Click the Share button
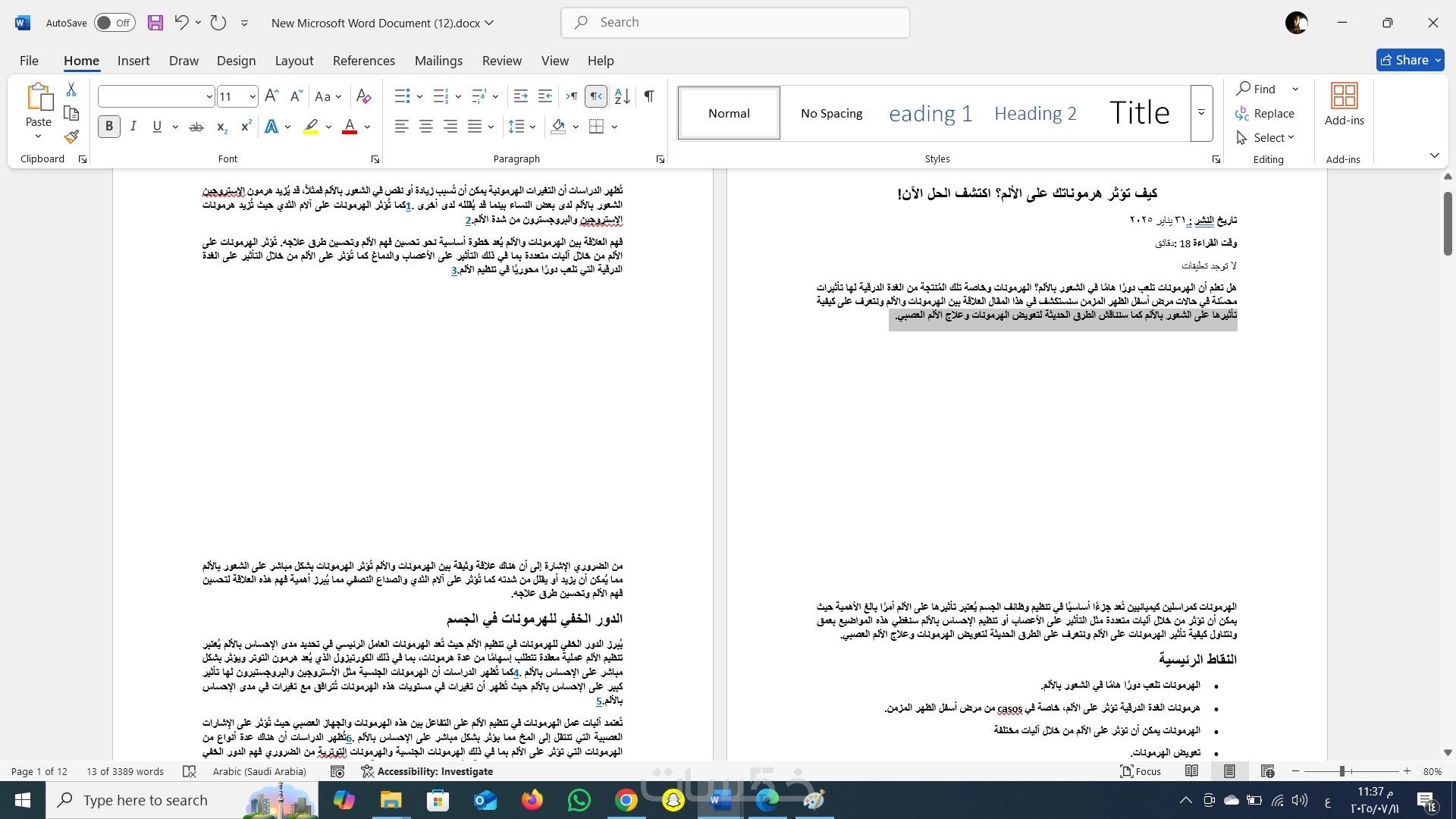 coord(1409,60)
